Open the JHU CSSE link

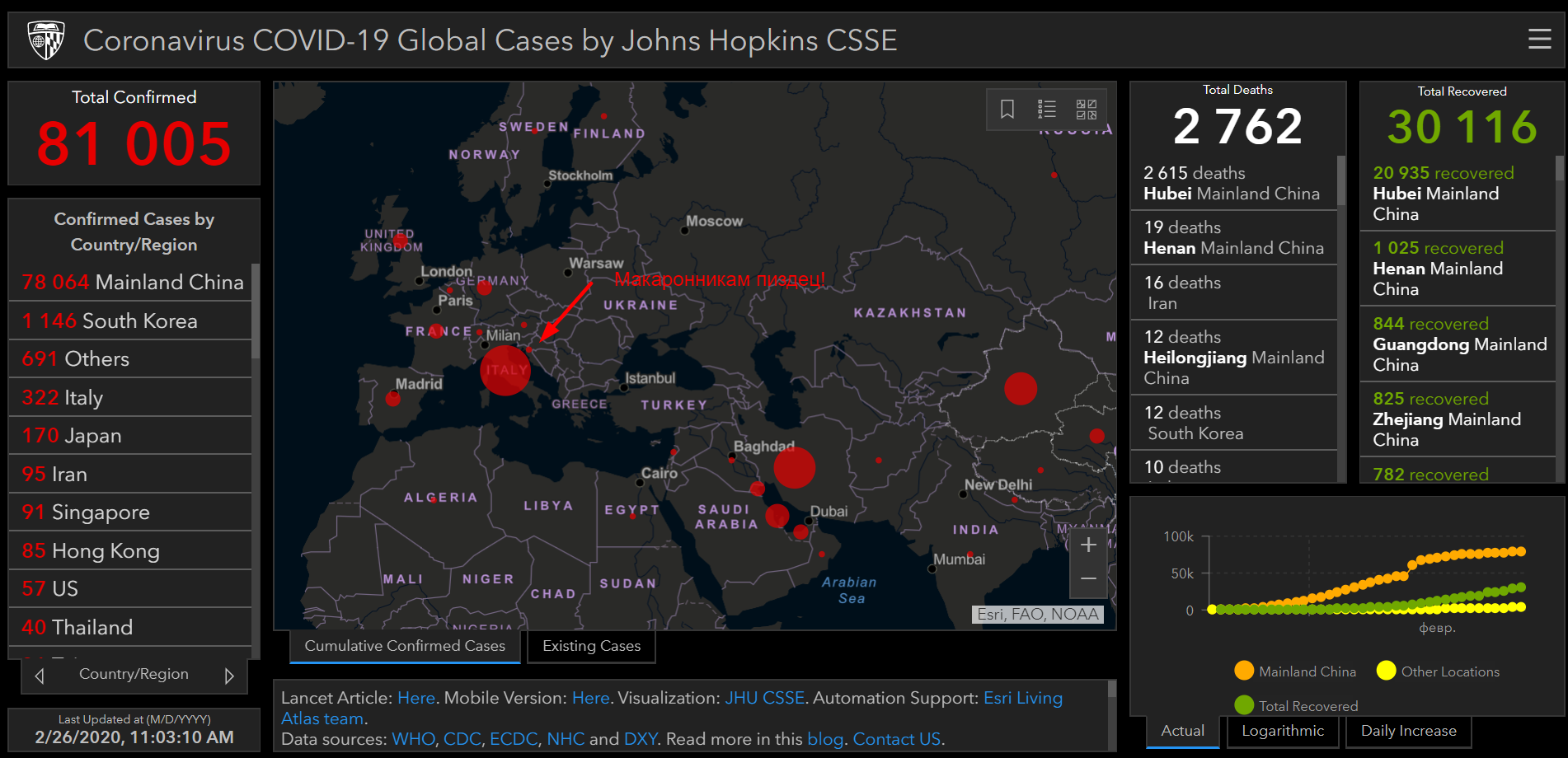point(764,698)
